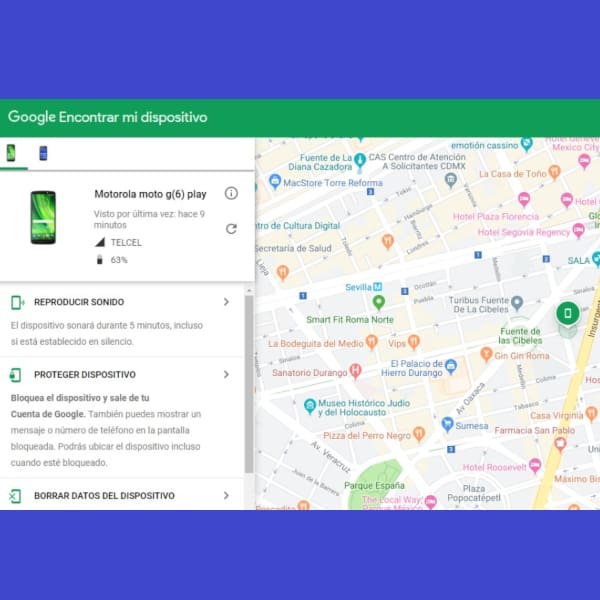Click the green device location marker on map
This screenshot has height=600, width=600.
click(x=568, y=314)
